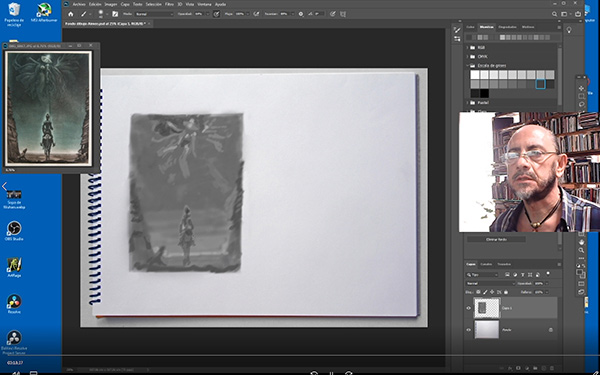This screenshot has width=600, height=375.
Task: Expand the CMYK swatches folder
Action: tap(467, 57)
